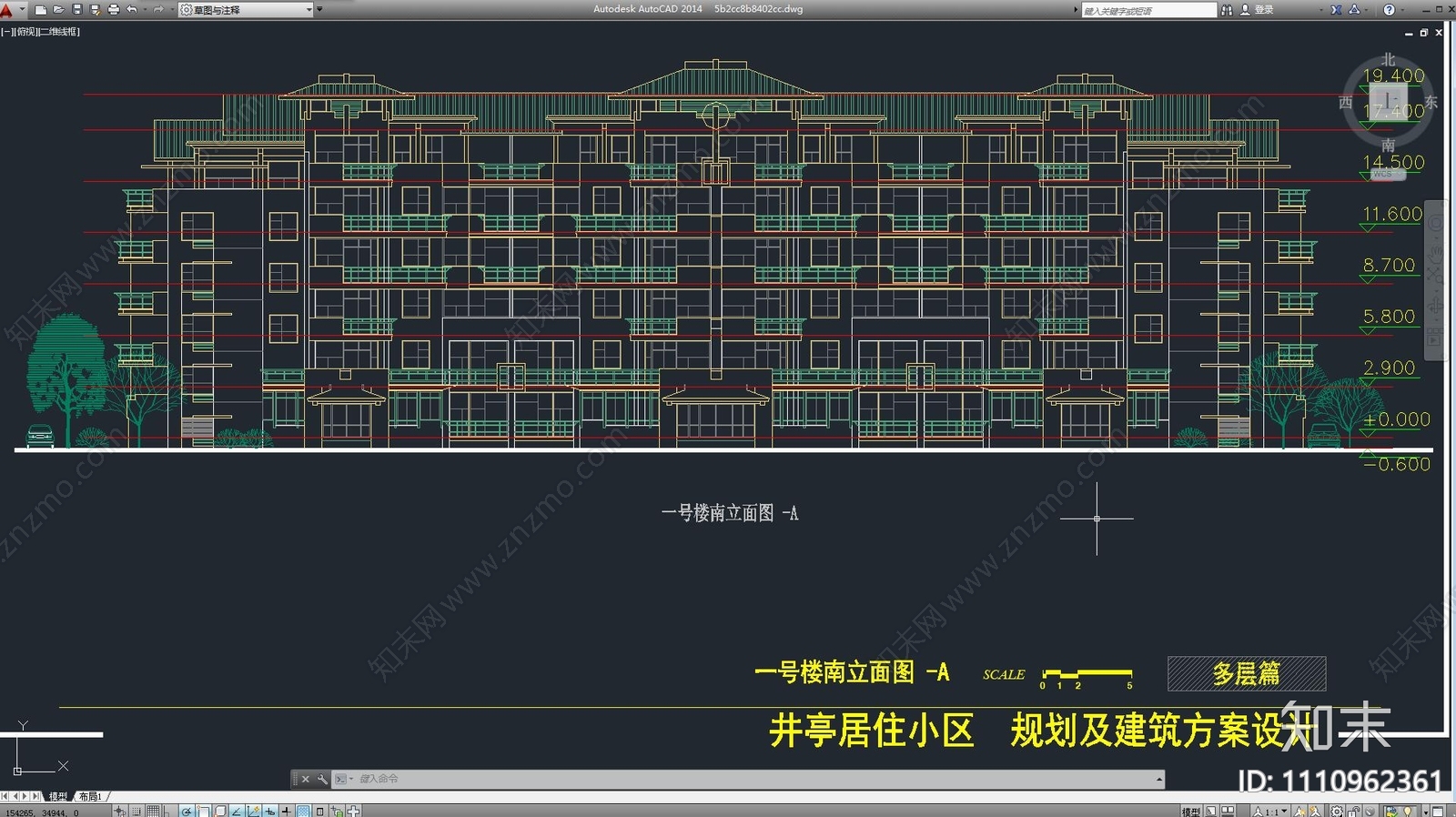Click the 154265, 34944, 0 coordinates readout
Viewport: 1456px width, 817px height.
tap(43, 812)
